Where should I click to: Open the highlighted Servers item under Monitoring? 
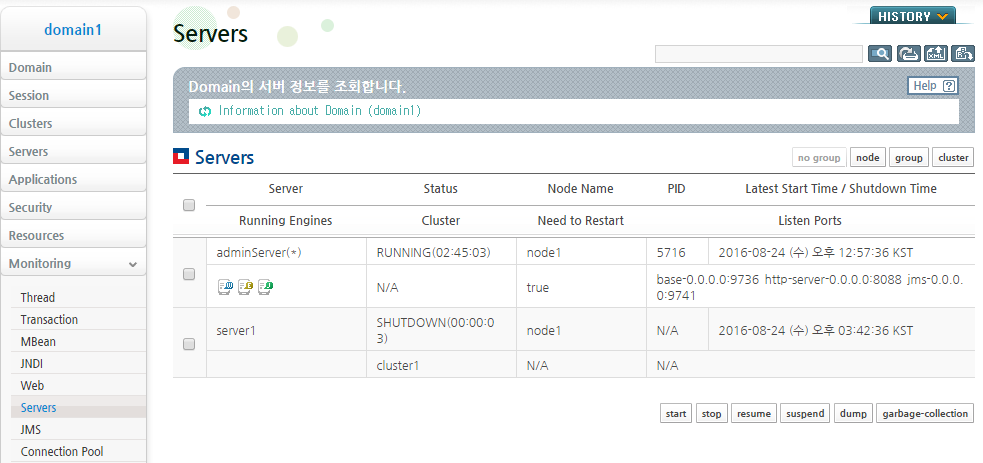pos(78,408)
